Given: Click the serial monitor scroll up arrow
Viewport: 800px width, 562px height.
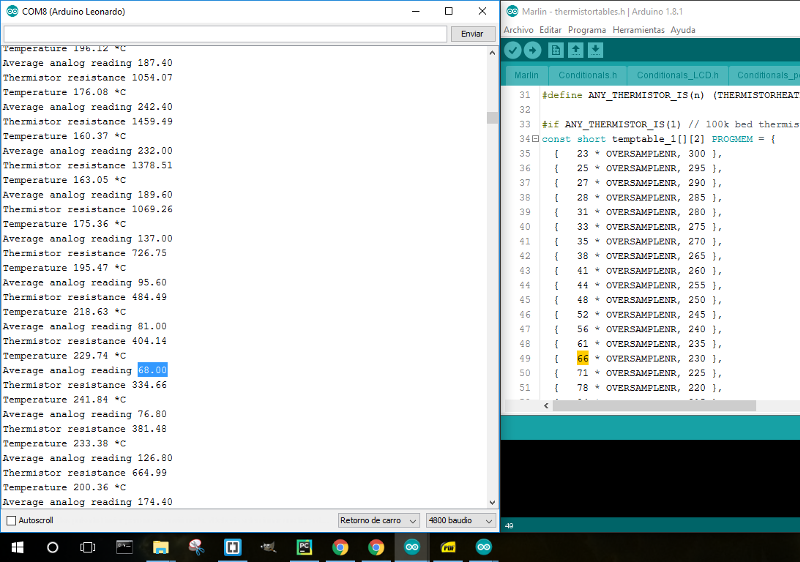Looking at the screenshot, I should click(x=492, y=53).
